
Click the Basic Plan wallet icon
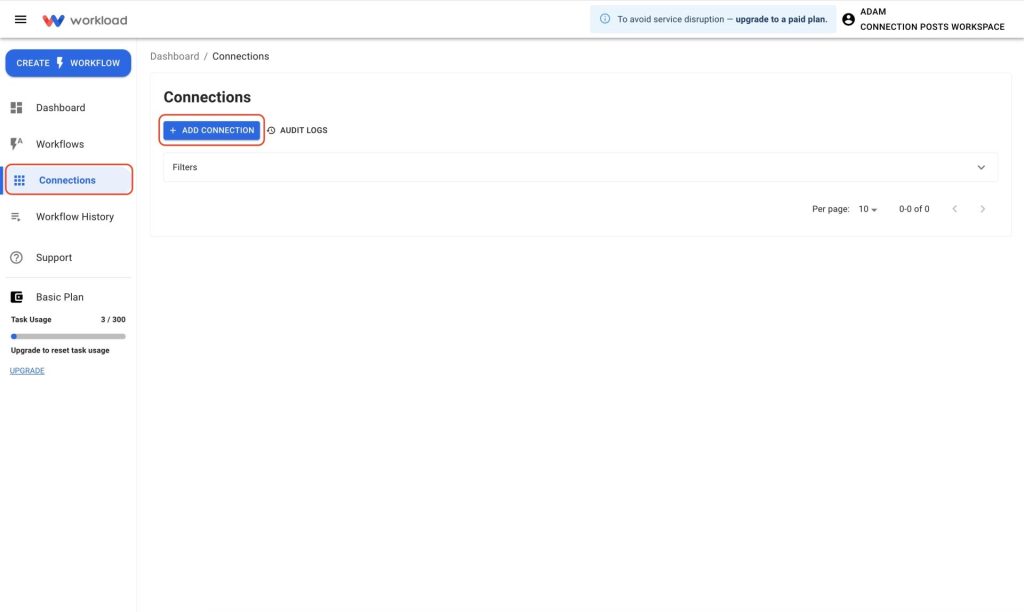tap(16, 297)
